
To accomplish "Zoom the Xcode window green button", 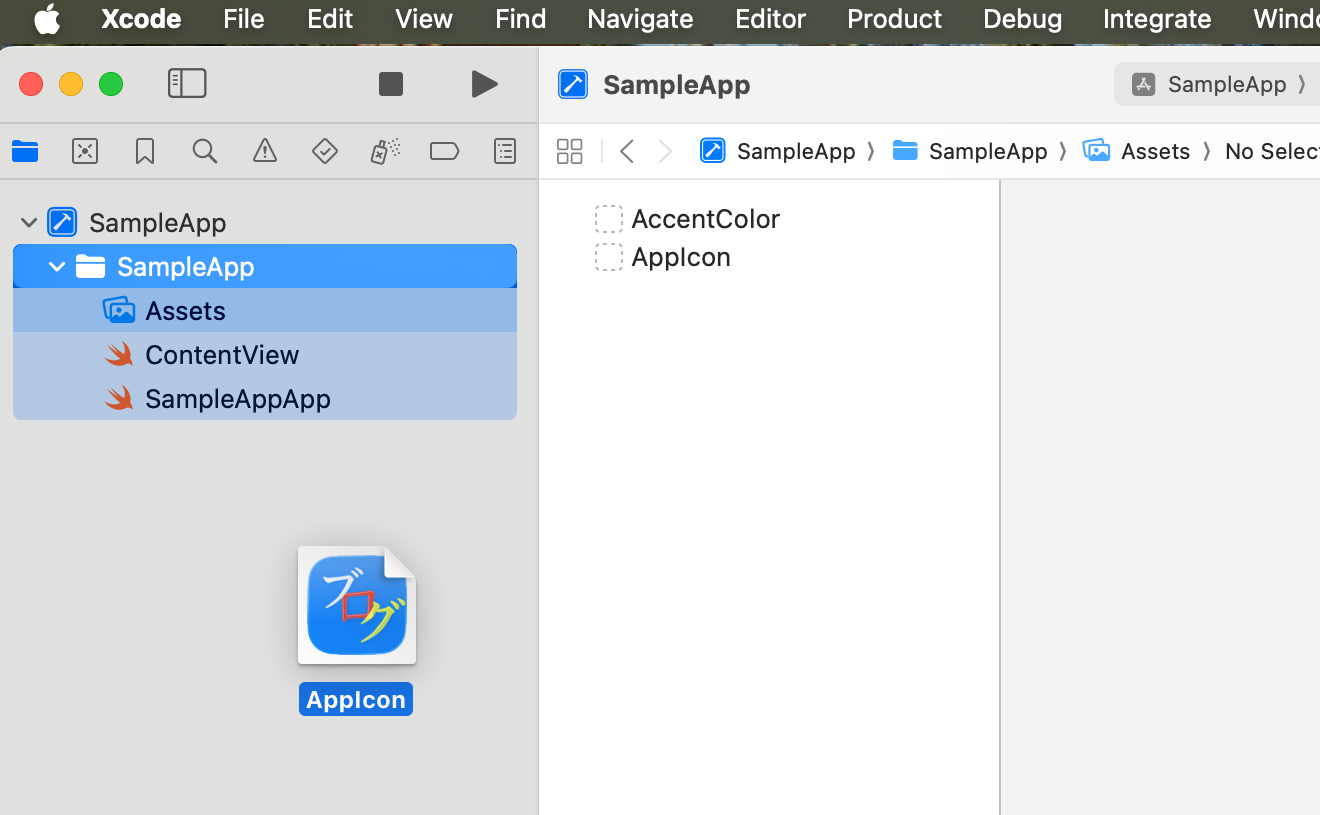I will point(111,84).
